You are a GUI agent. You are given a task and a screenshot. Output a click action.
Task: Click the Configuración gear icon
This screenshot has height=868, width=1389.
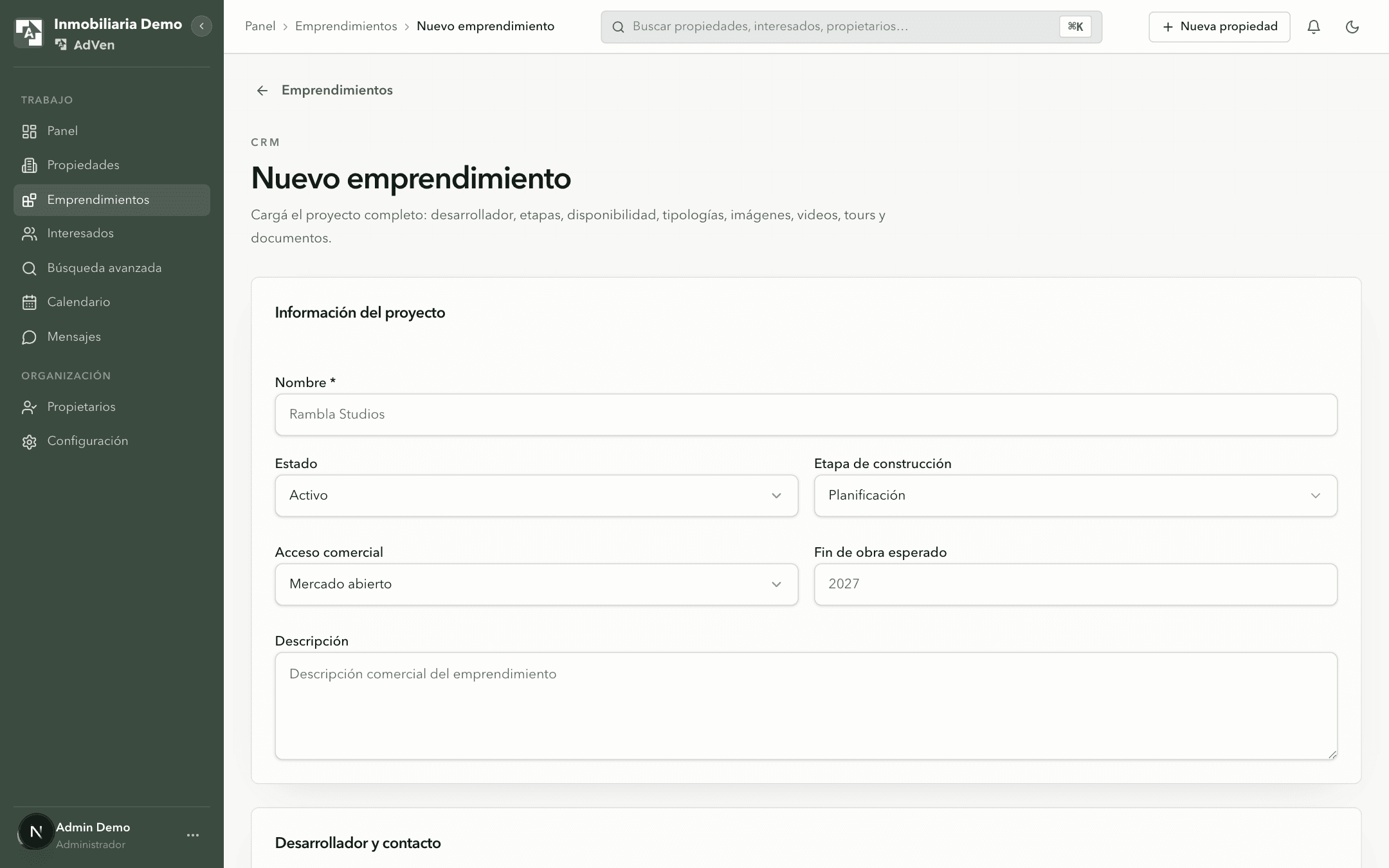pyautogui.click(x=29, y=442)
